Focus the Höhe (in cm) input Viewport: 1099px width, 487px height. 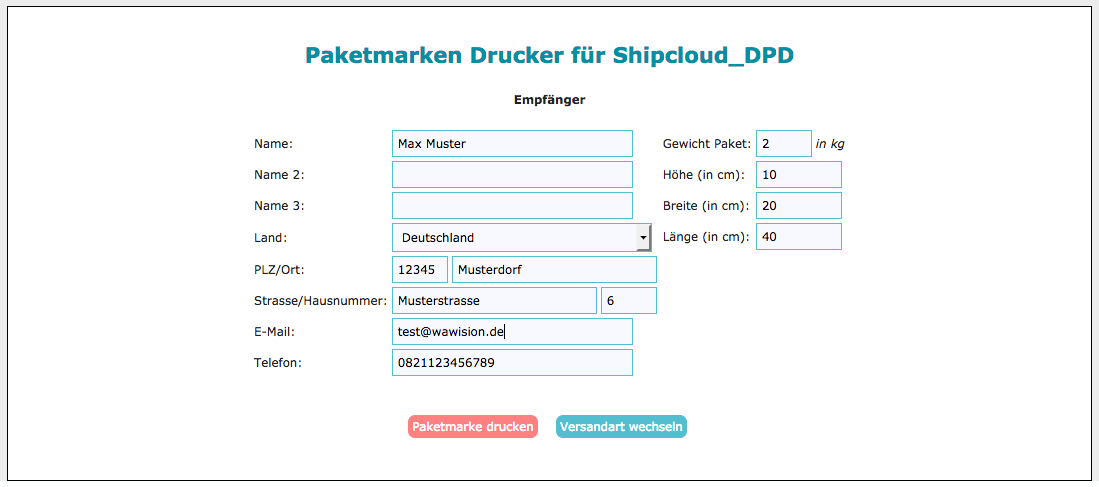coord(798,175)
